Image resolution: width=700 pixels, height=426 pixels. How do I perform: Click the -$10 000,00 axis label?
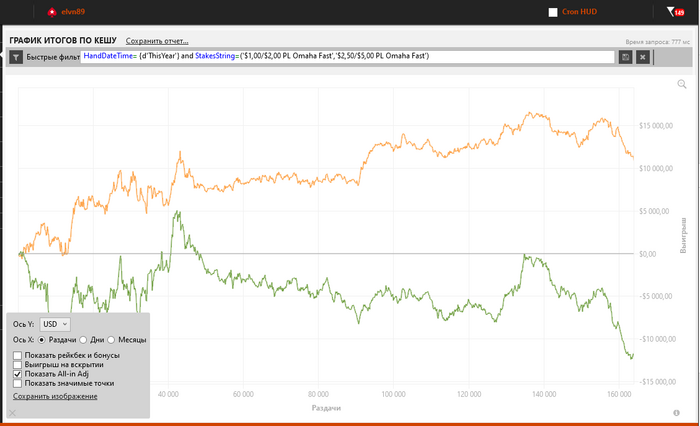(656, 339)
